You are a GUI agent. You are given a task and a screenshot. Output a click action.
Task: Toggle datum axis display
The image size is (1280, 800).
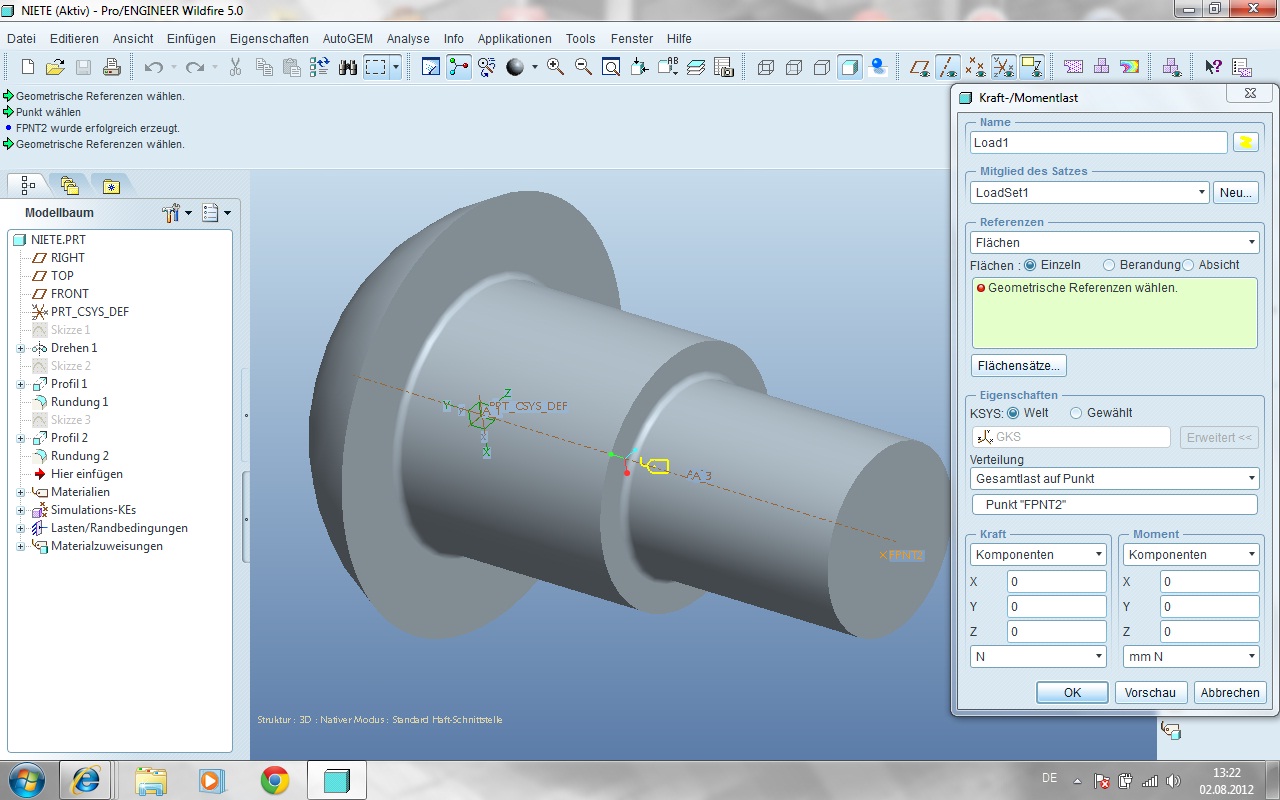click(x=948, y=67)
